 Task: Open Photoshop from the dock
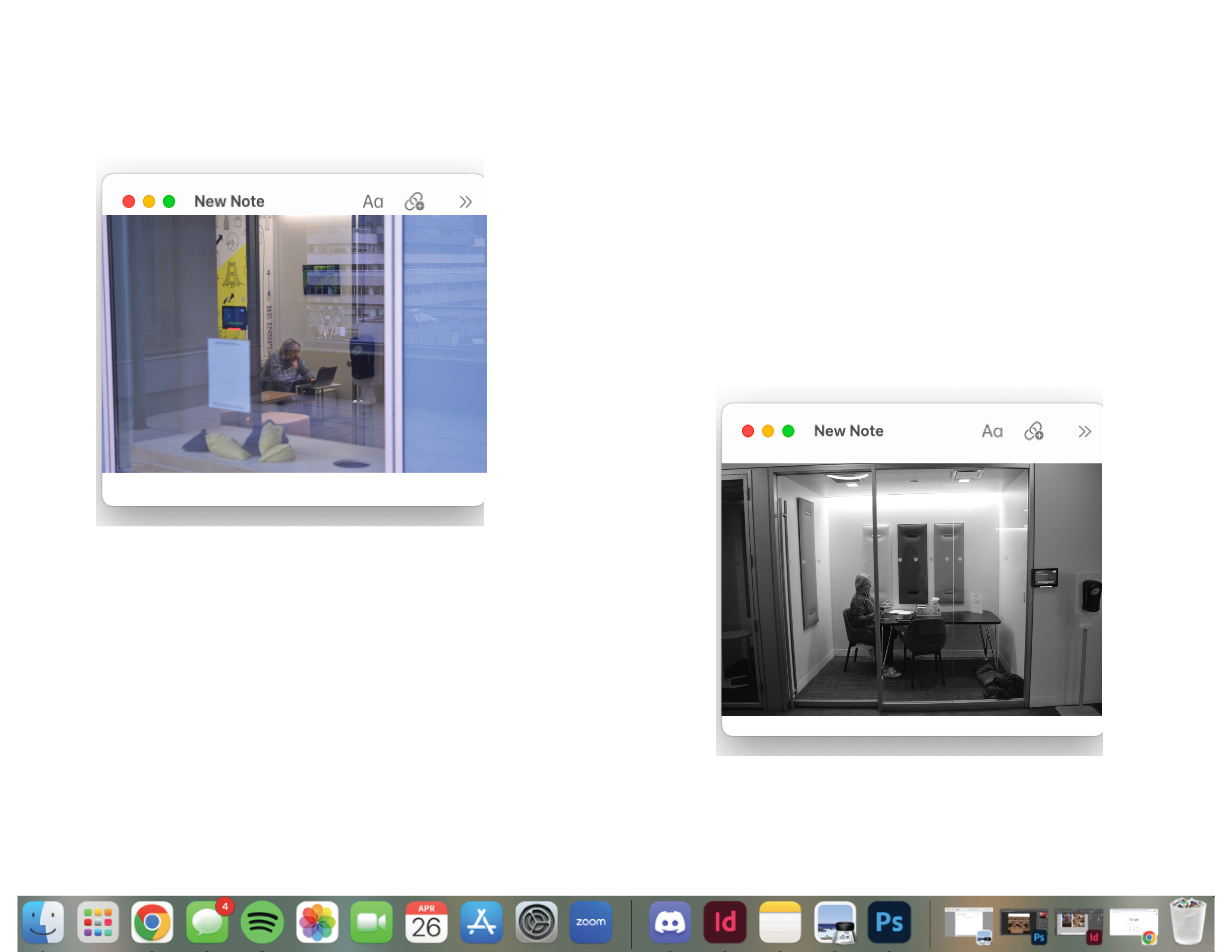889,922
